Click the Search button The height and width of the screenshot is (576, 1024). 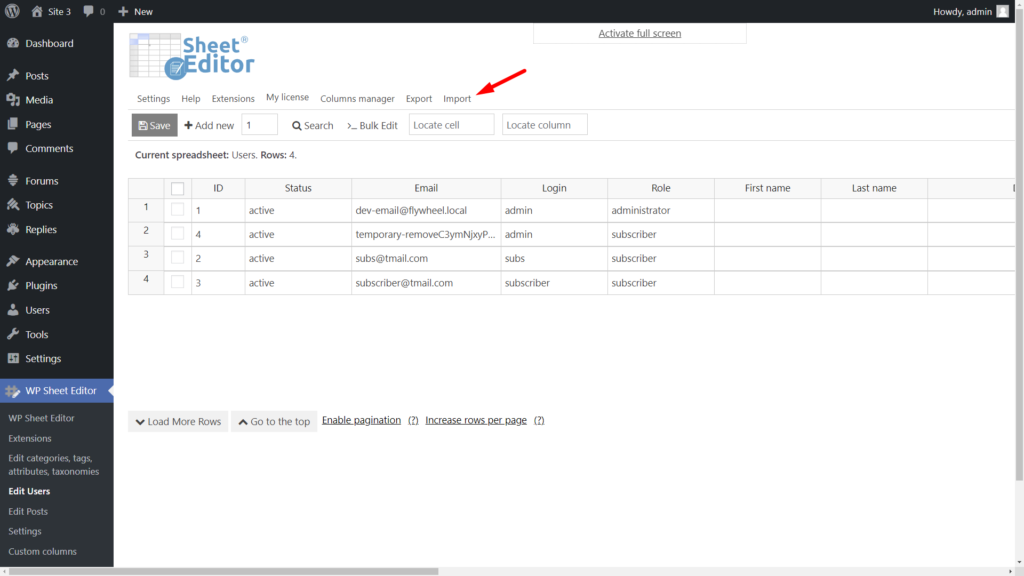point(313,125)
